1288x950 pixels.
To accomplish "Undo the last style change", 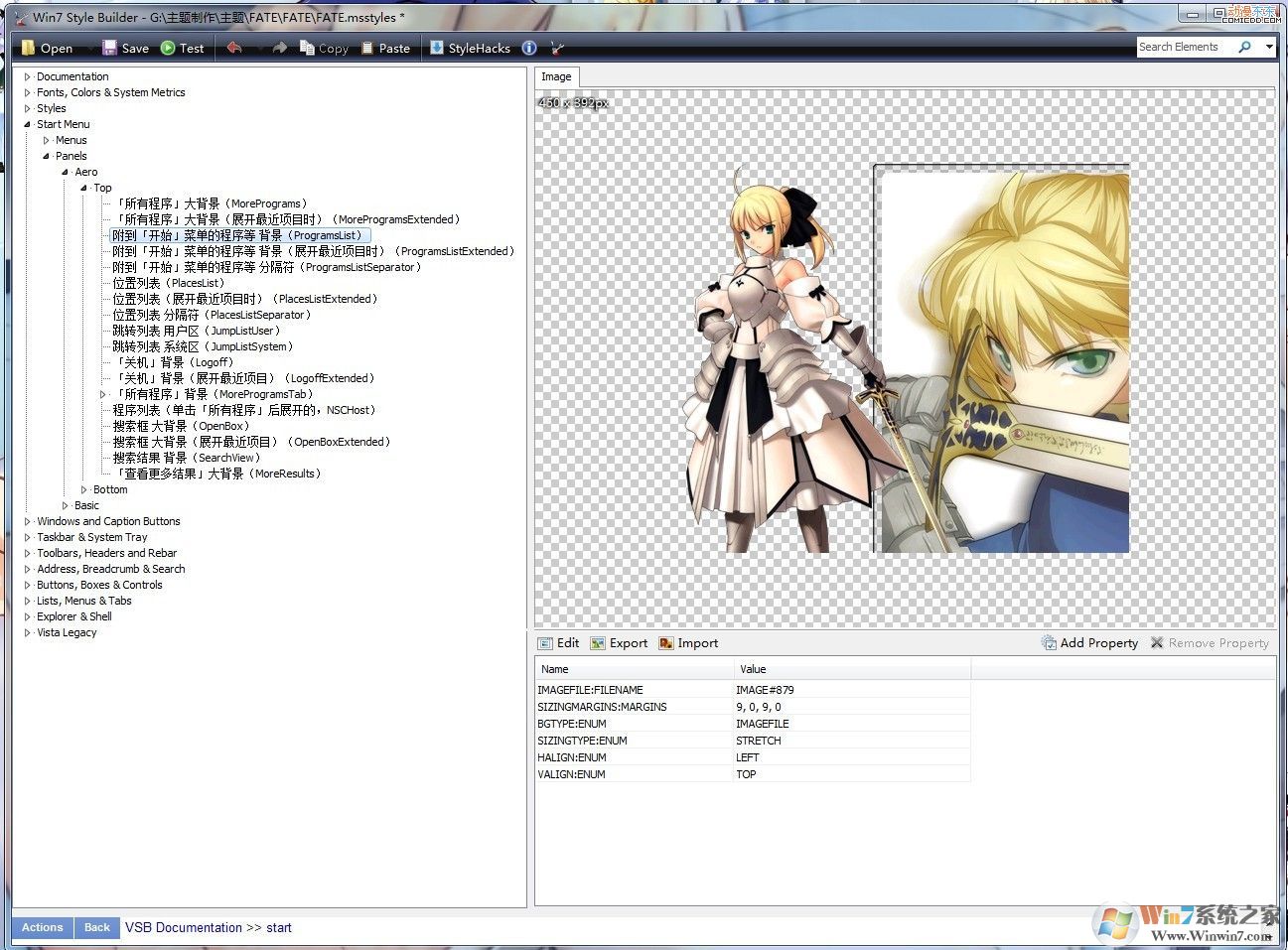I will click(234, 47).
